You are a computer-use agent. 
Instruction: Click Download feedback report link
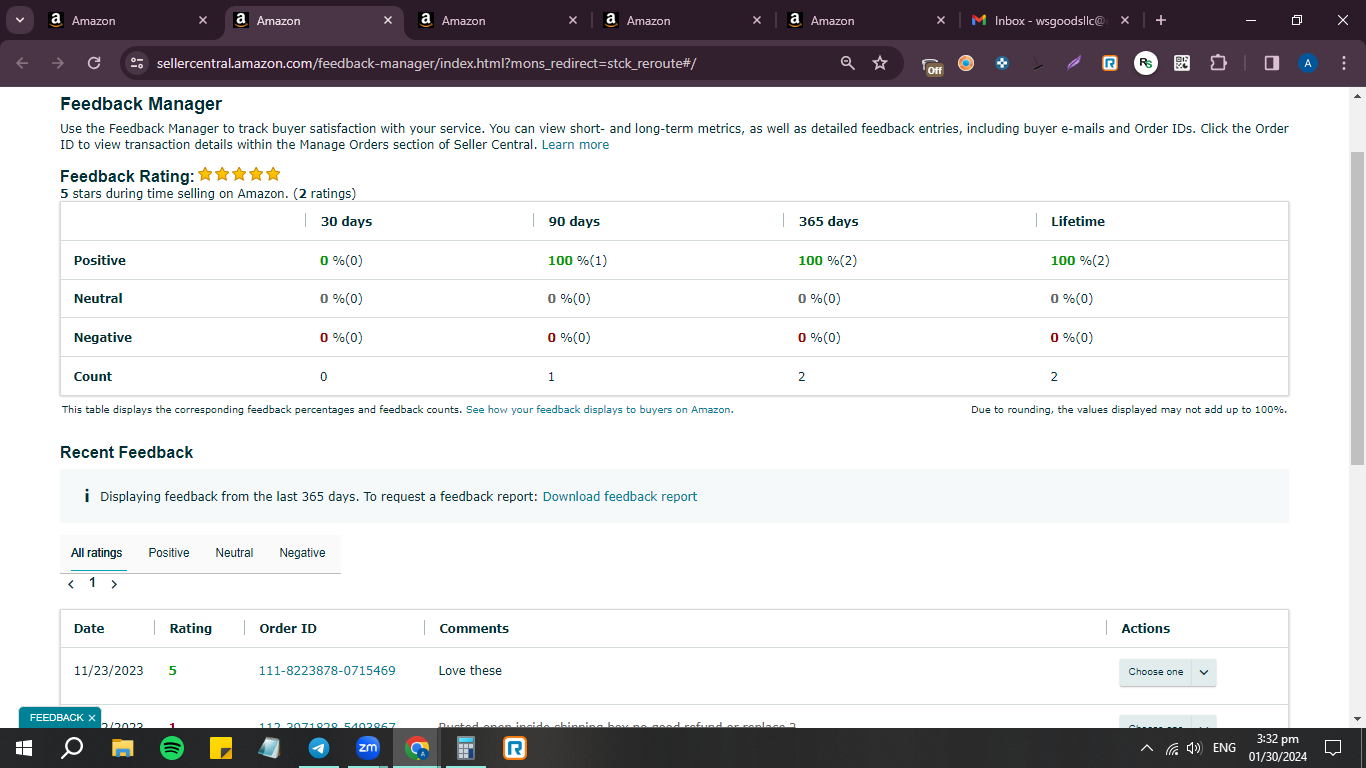[x=620, y=497]
